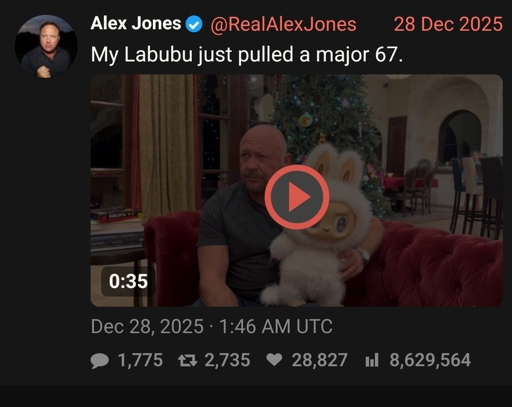Click the 1,775 replies count
The height and width of the screenshot is (407, 512).
(x=140, y=360)
